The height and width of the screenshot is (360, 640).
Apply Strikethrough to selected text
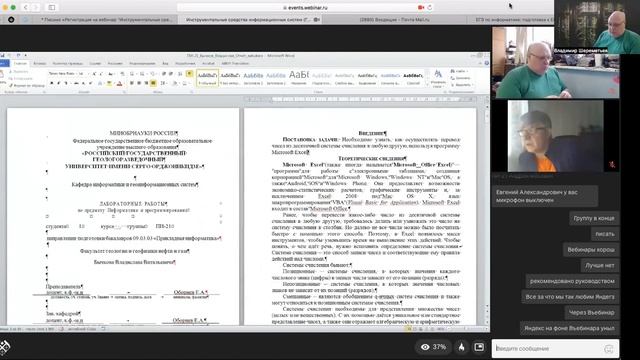pos(76,83)
